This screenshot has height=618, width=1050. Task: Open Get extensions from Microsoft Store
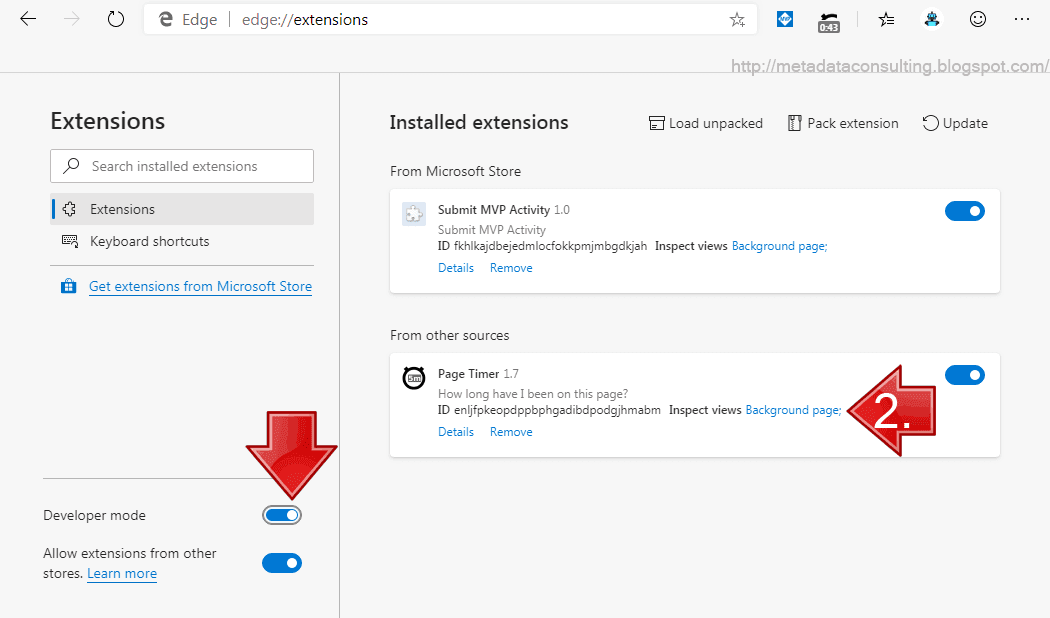pos(200,287)
